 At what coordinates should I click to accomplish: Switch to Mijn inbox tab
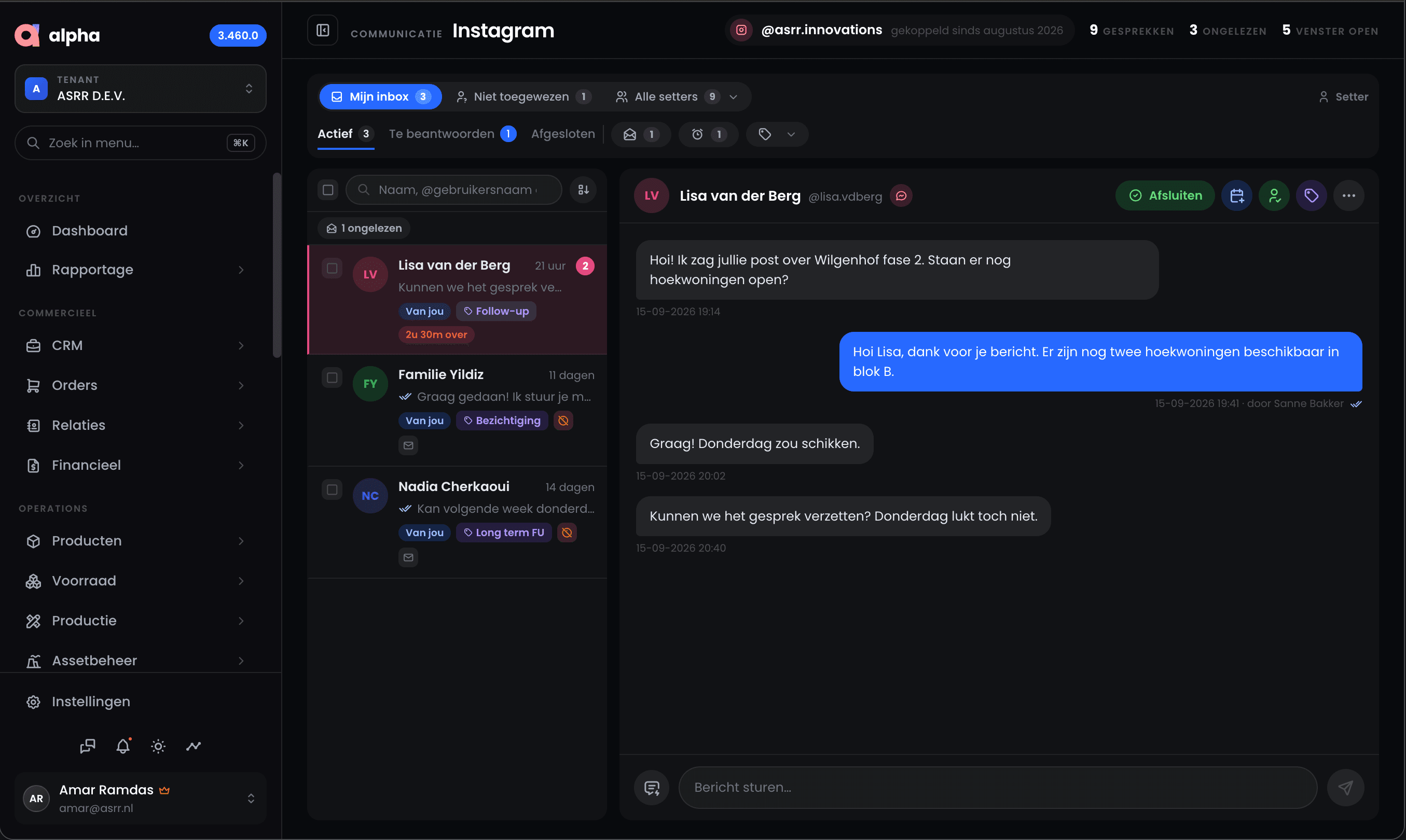tap(380, 97)
